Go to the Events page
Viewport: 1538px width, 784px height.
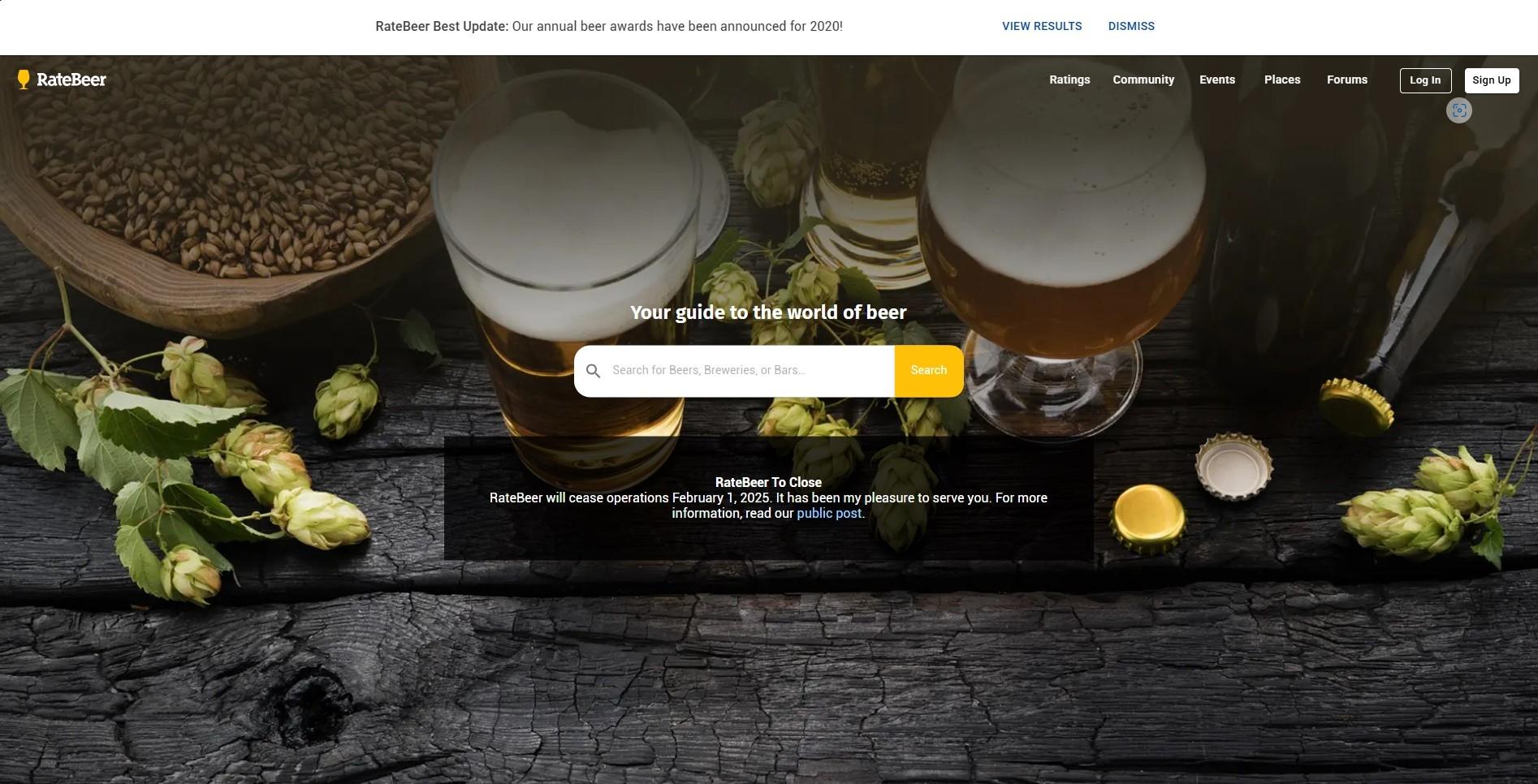pos(1217,80)
